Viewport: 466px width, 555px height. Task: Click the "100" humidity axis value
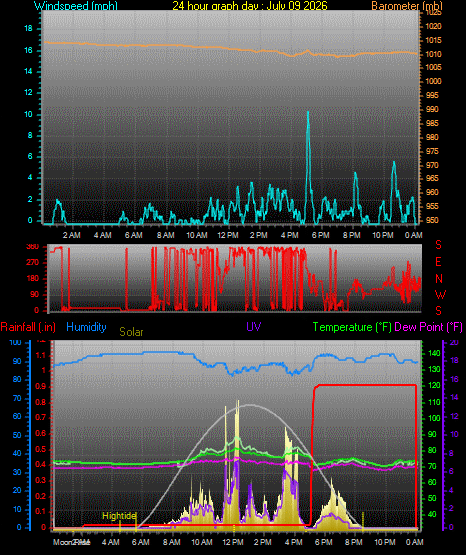click(x=15, y=342)
